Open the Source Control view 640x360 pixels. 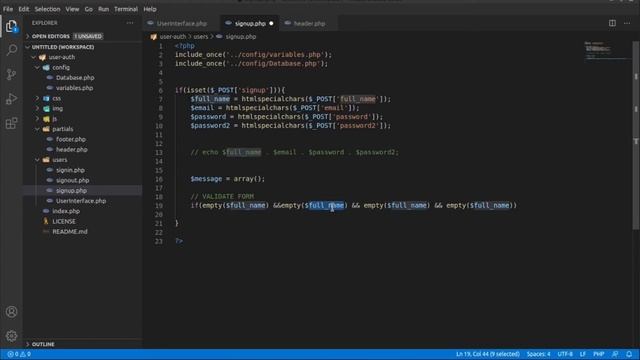tap(11, 74)
